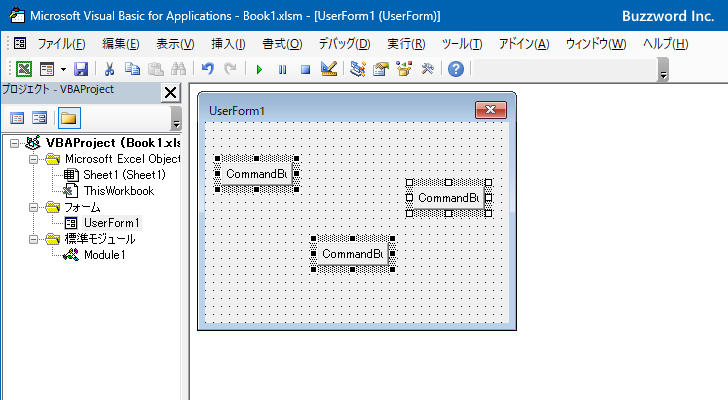Select UserForm1 in project tree
Image resolution: width=728 pixels, height=400 pixels.
[111, 223]
